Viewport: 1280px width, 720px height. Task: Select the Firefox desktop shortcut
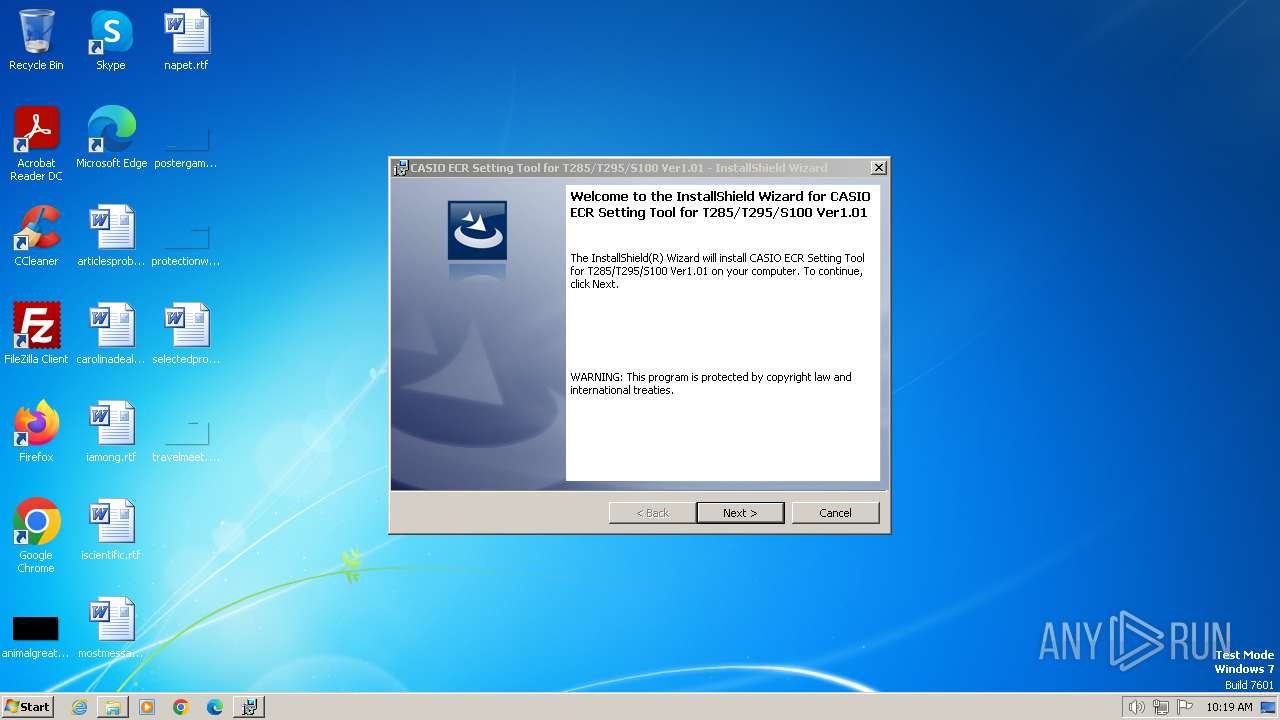[36, 432]
